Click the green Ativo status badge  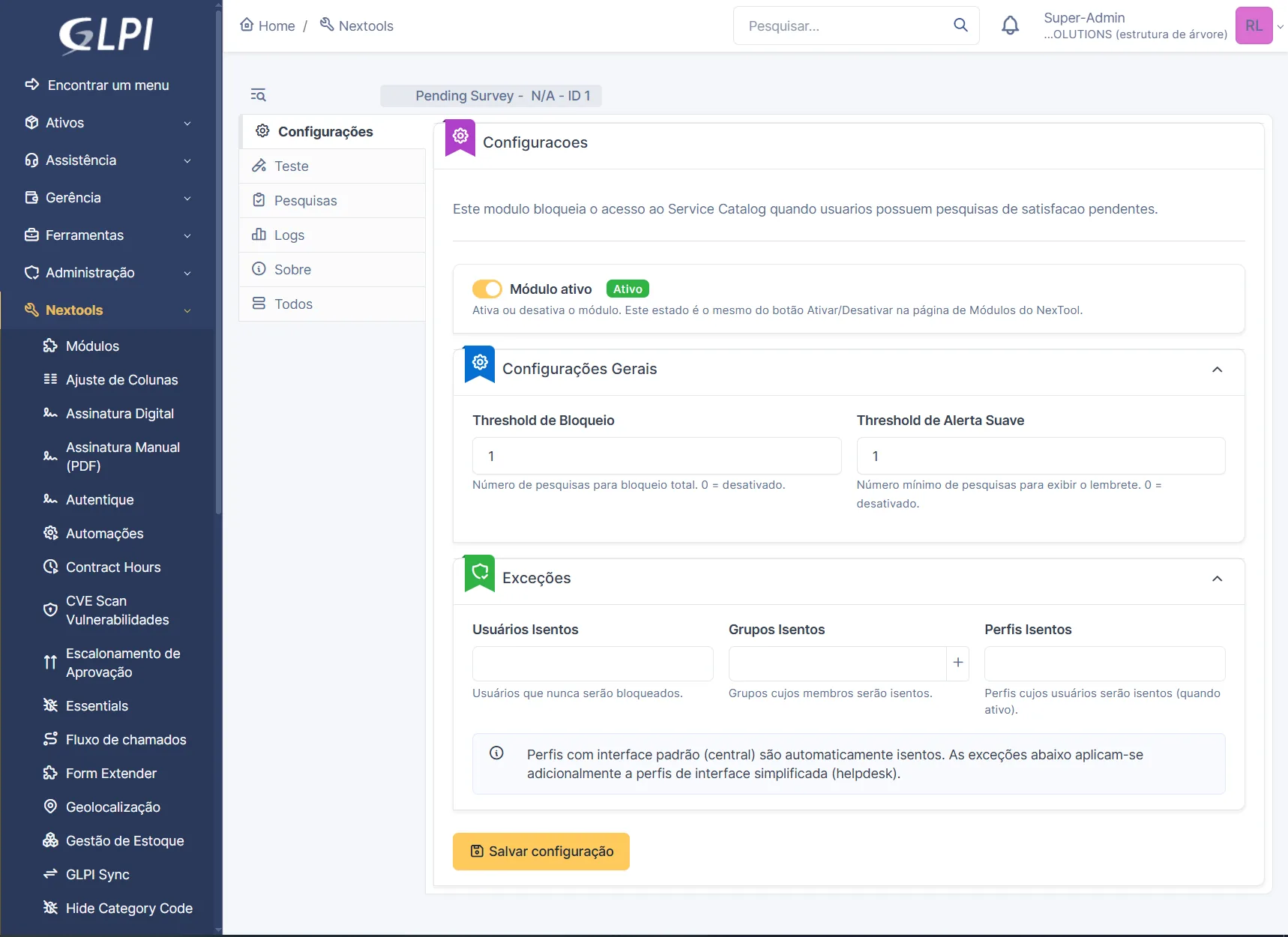point(628,289)
